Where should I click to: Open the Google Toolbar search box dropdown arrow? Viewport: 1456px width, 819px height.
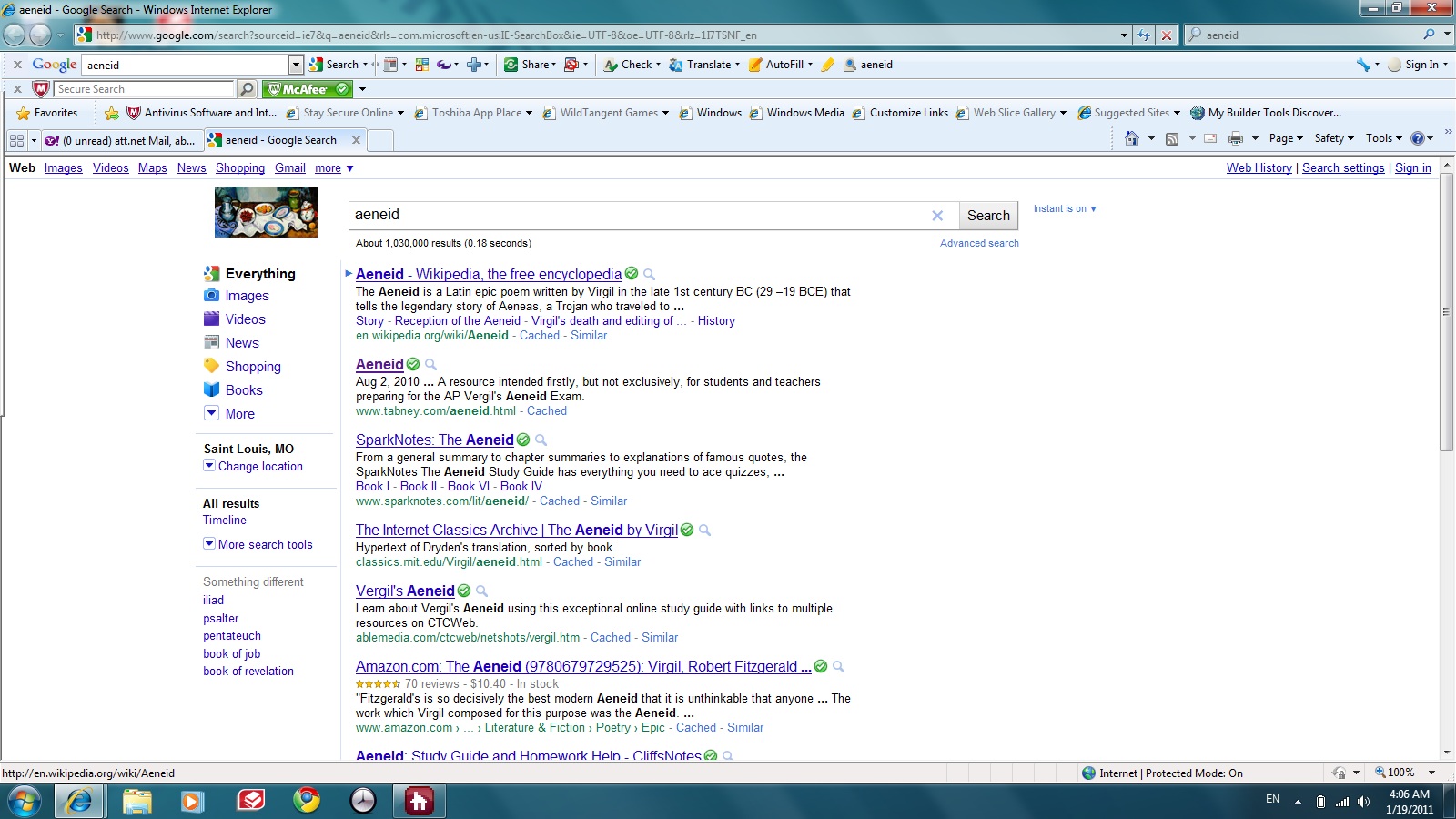tap(296, 65)
